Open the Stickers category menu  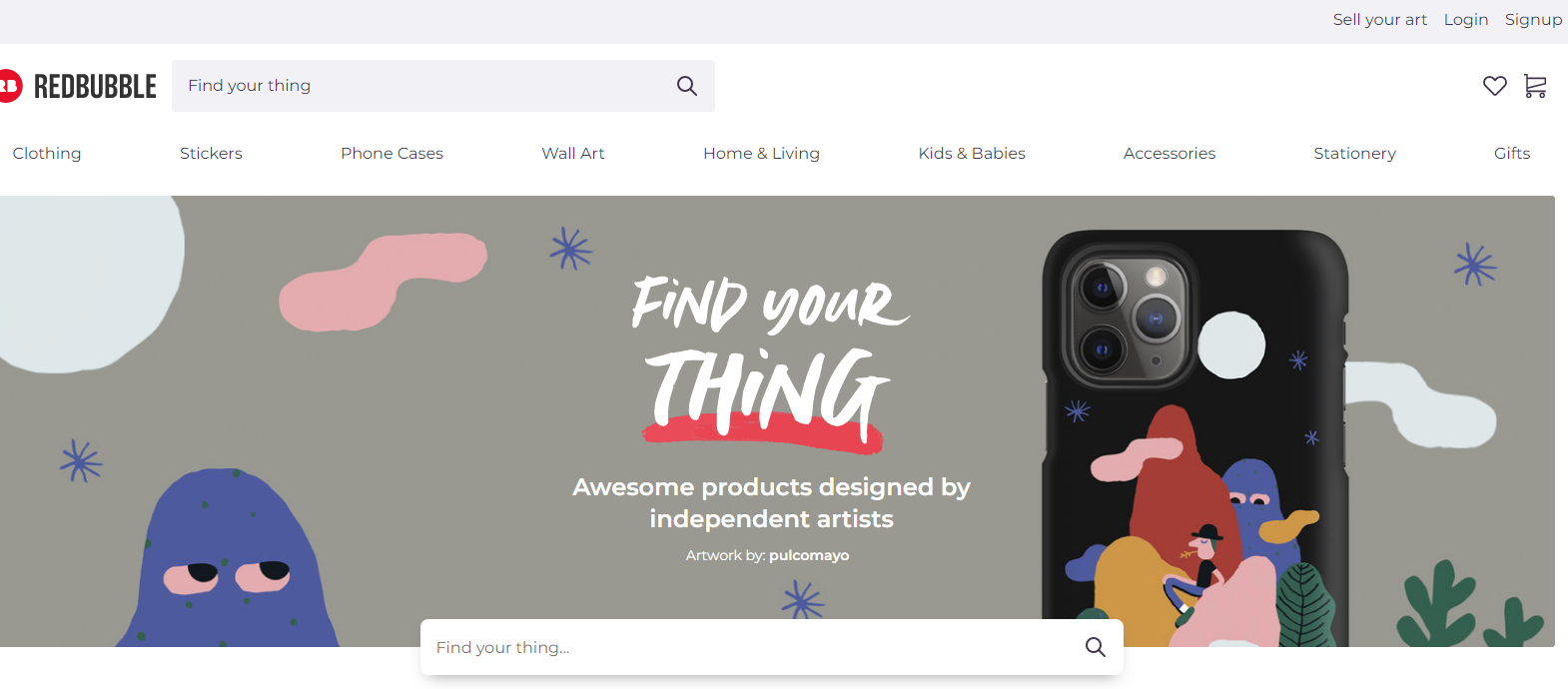211,153
